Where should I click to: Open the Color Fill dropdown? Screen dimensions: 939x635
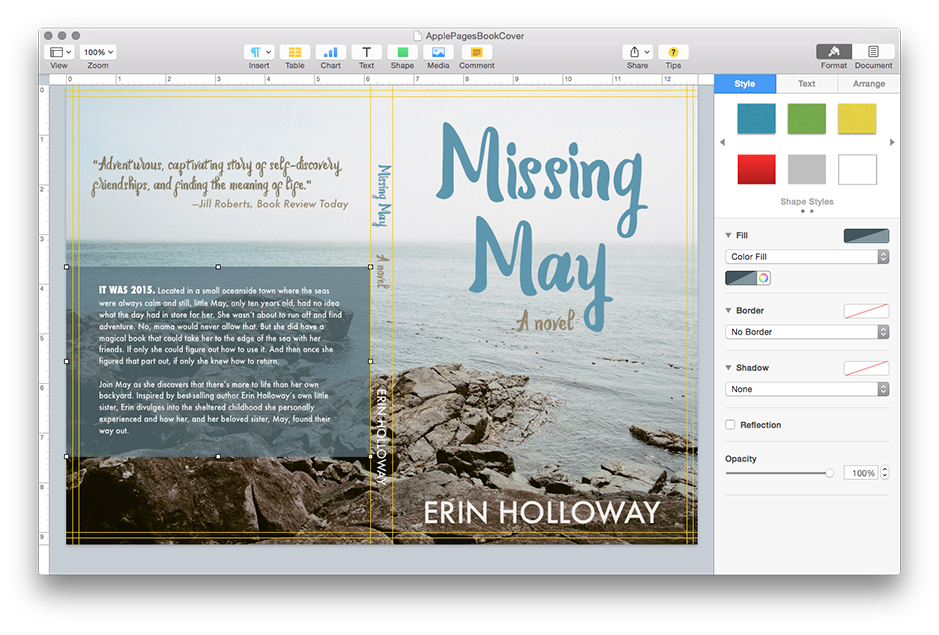coord(806,256)
